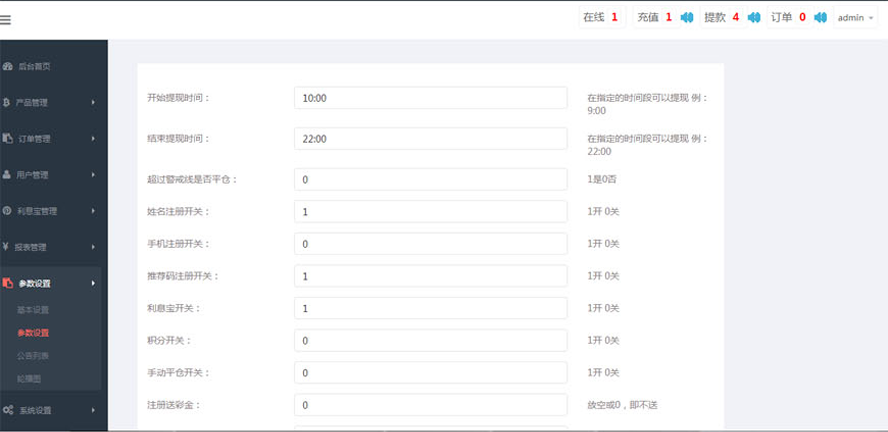Image resolution: width=888 pixels, height=432 pixels.
Task: Open 后台首页 in the sidebar
Action: [34, 66]
